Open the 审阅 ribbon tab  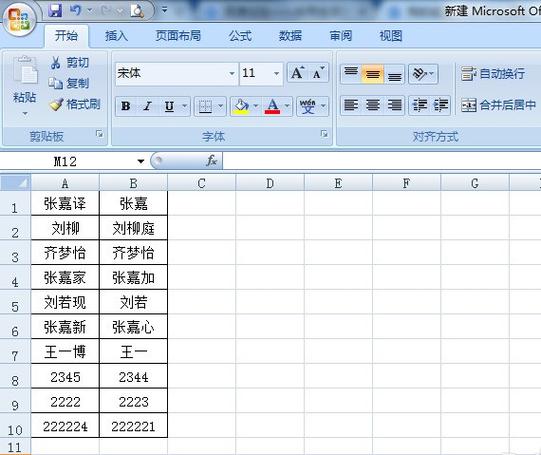click(341, 36)
